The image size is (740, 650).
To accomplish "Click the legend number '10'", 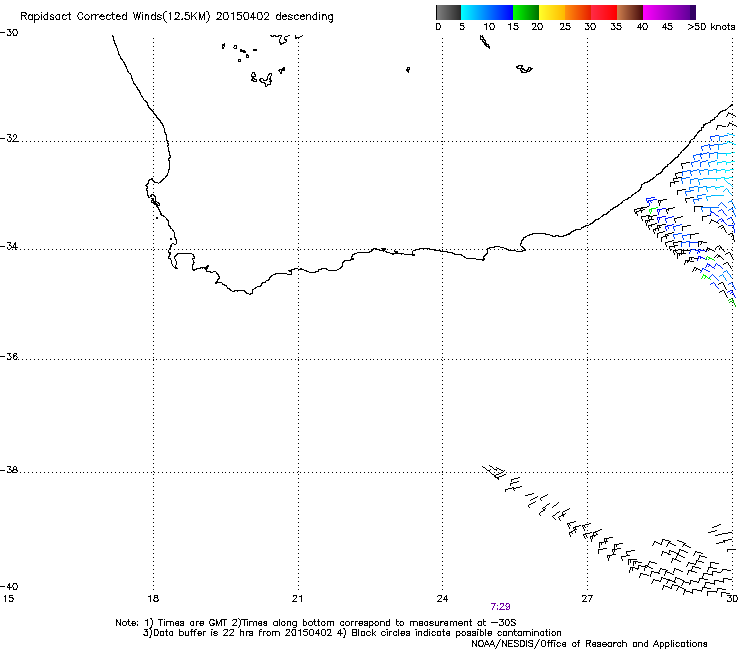I will [489, 27].
